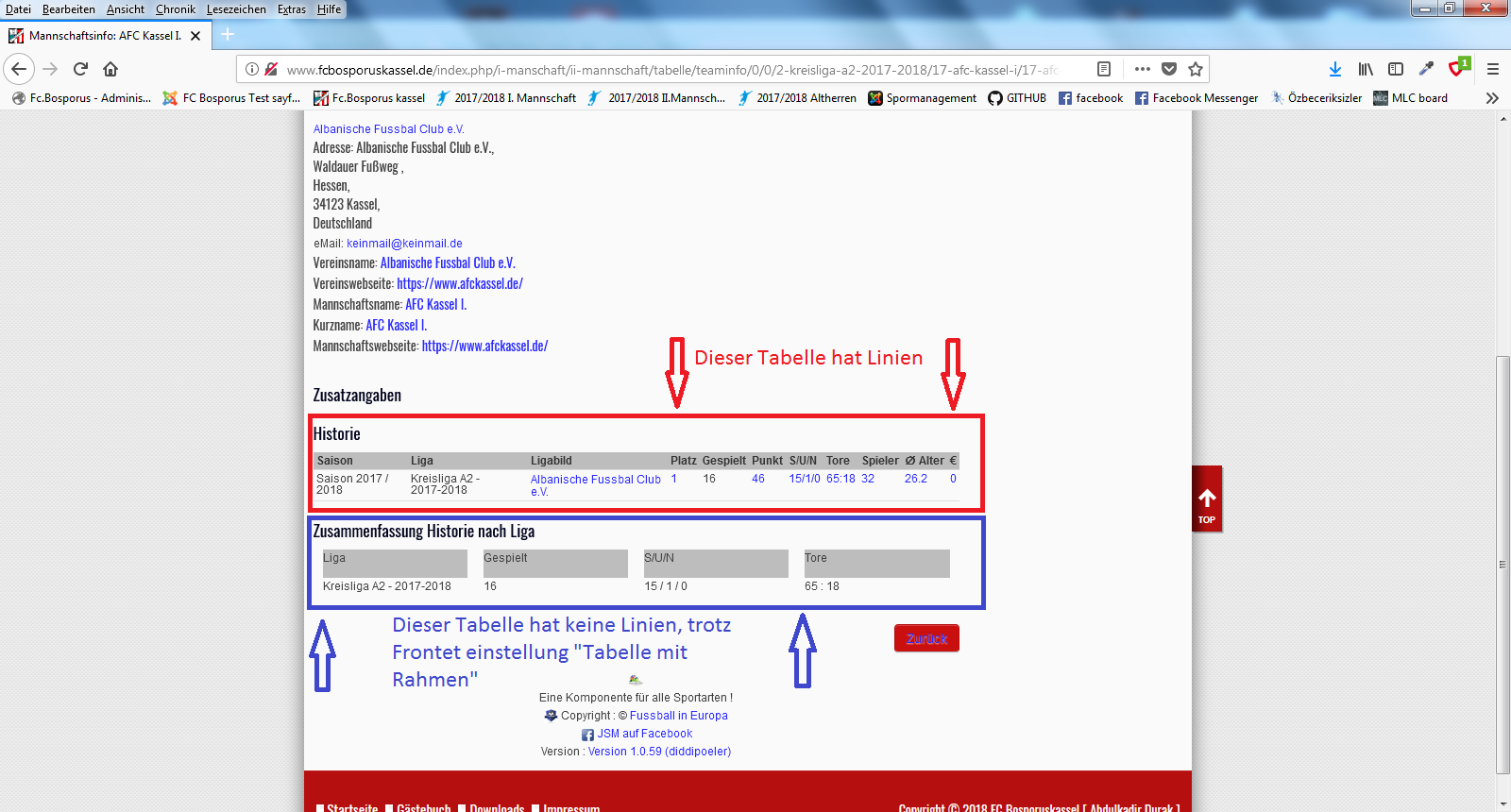Screen dimensions: 1511x812
Task: Save page to Pocket icon
Action: 1169,69
